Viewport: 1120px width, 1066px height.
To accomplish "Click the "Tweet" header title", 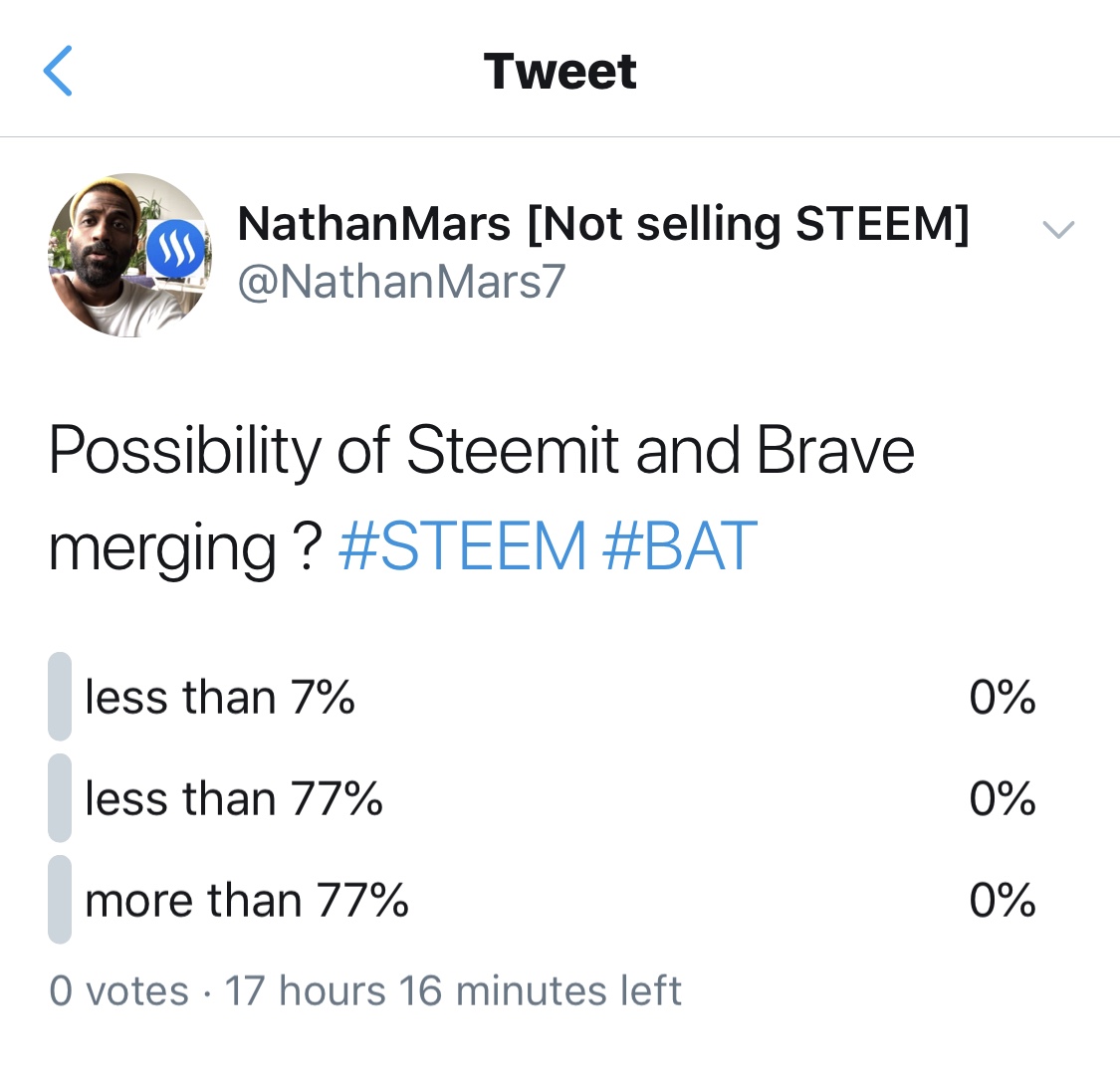I will (560, 72).
